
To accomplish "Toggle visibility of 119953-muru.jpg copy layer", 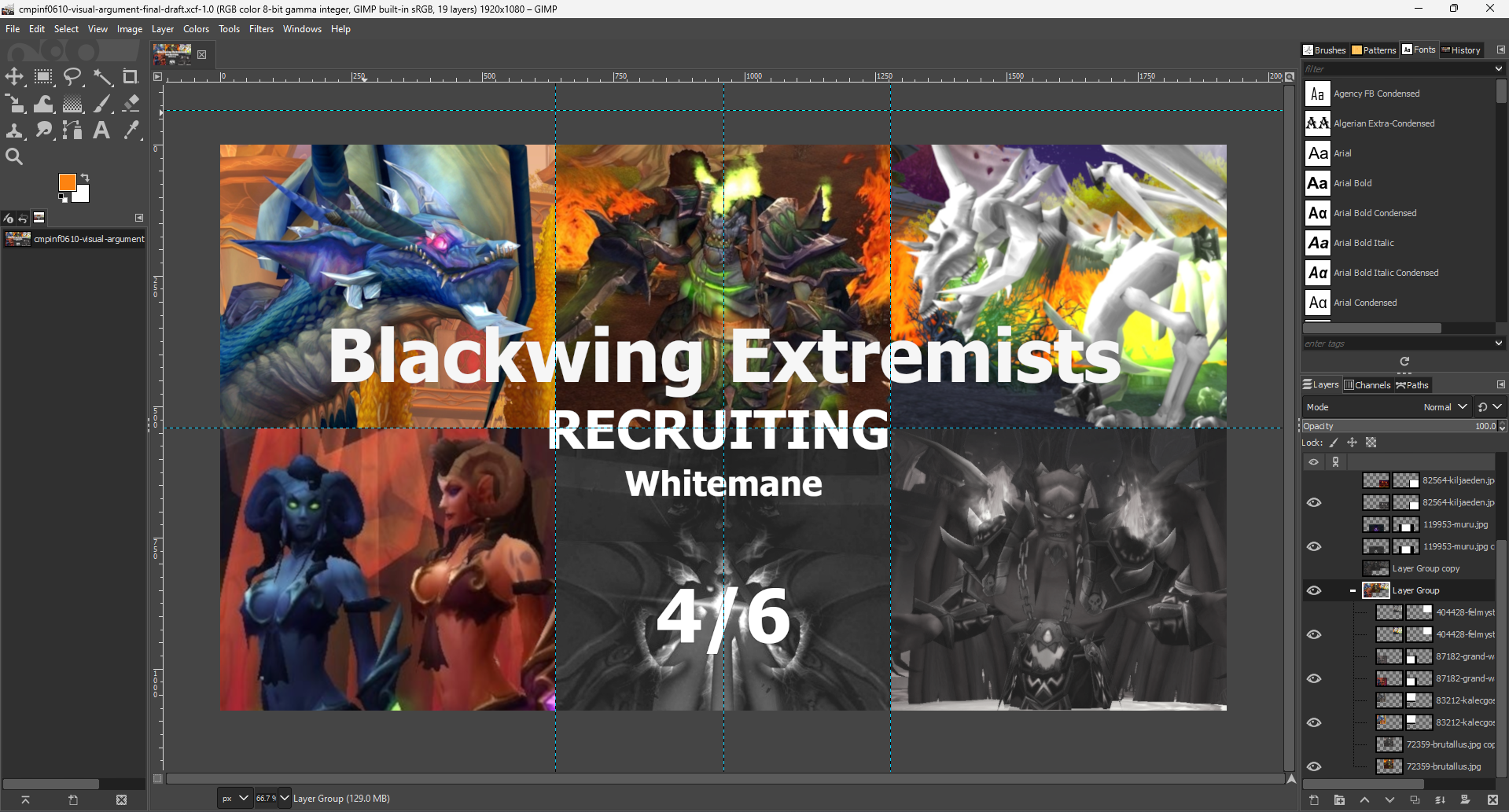I will point(1314,546).
